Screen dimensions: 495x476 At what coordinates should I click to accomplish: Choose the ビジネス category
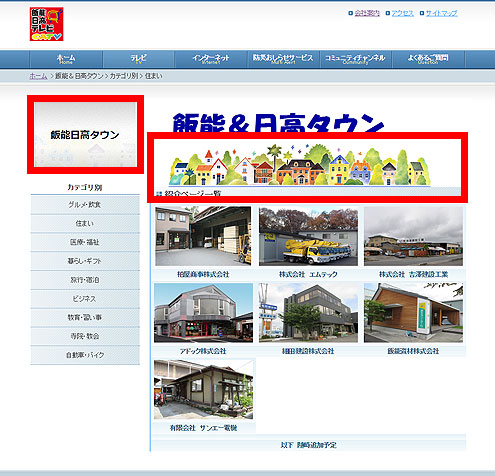(x=85, y=299)
